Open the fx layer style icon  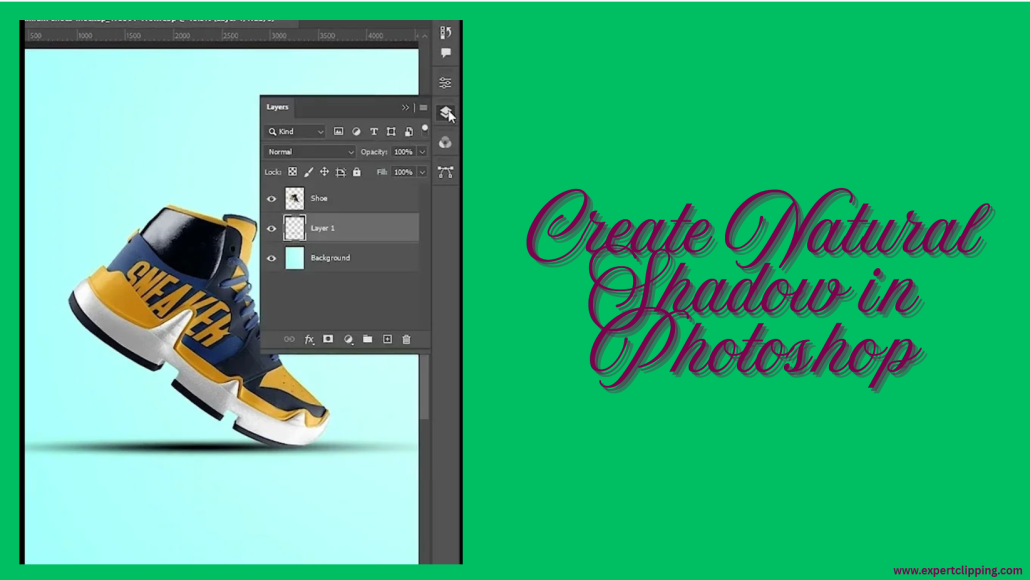point(309,340)
